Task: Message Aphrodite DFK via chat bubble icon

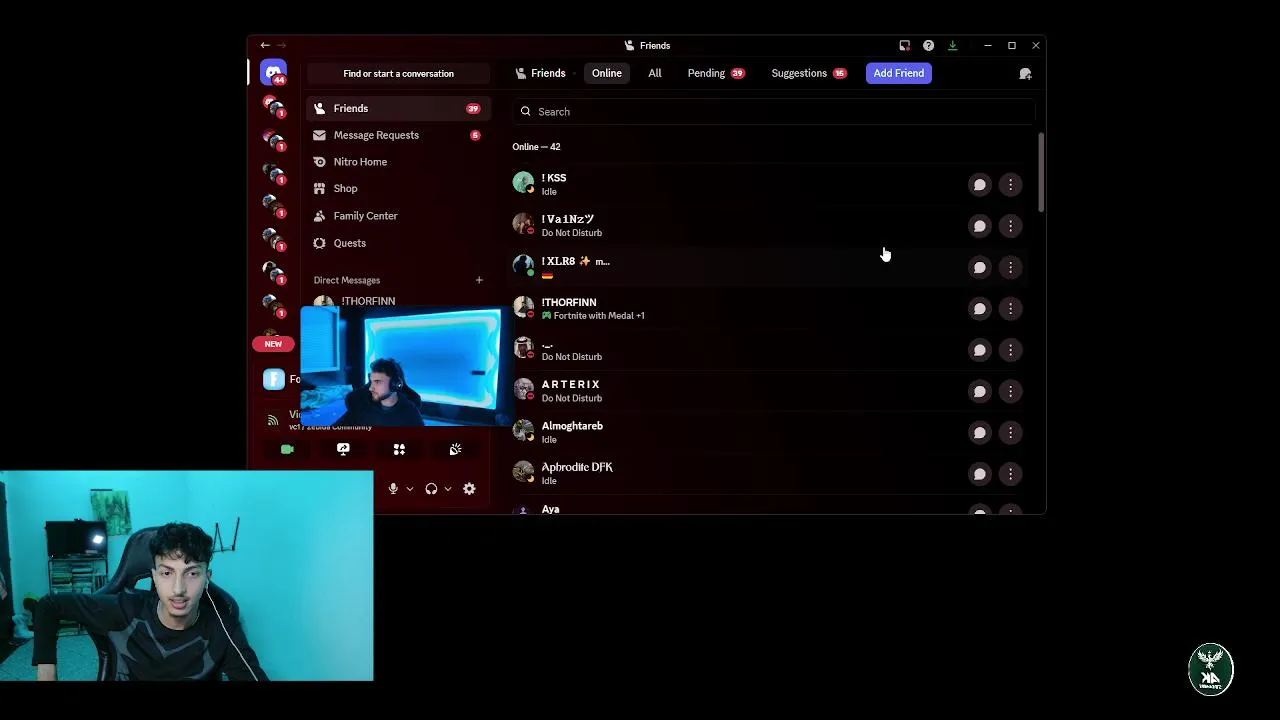Action: click(979, 474)
